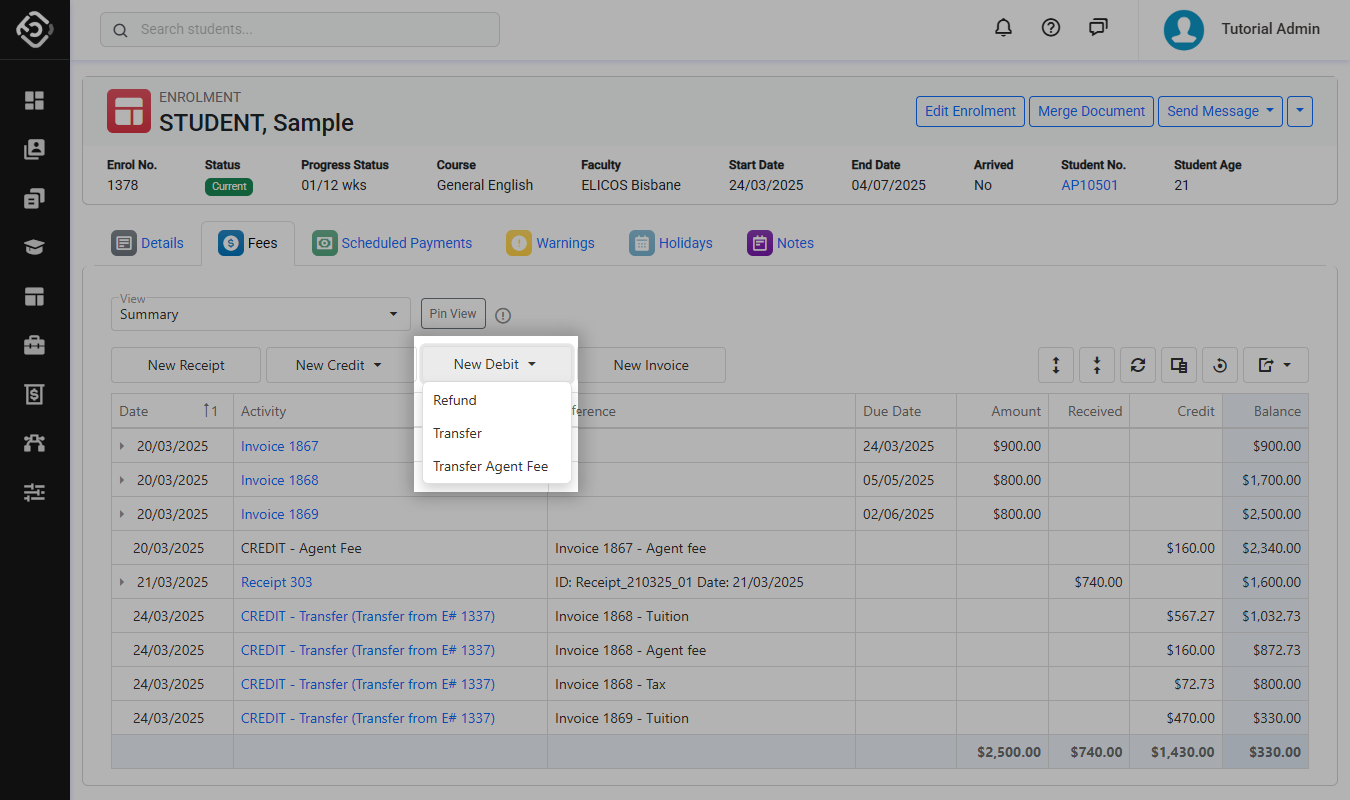The image size is (1350, 800).
Task: Open the chat messages icon
Action: [x=1098, y=28]
